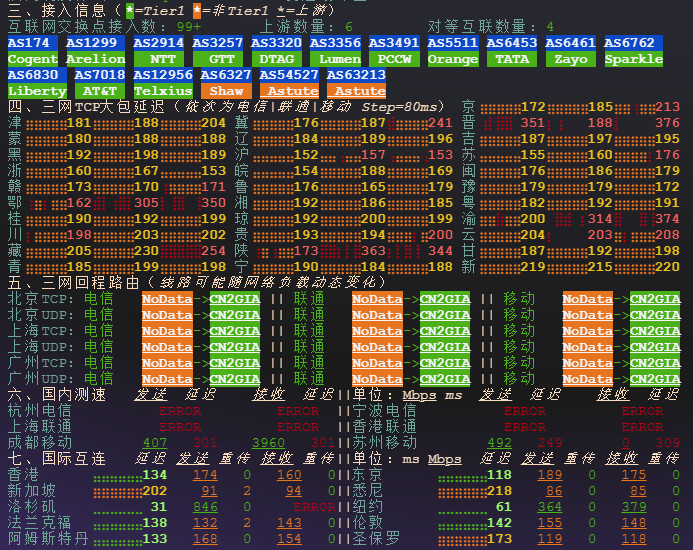Viewport: 693px width, 550px height.
Task: Click the AS3257 number
Action: (217, 43)
